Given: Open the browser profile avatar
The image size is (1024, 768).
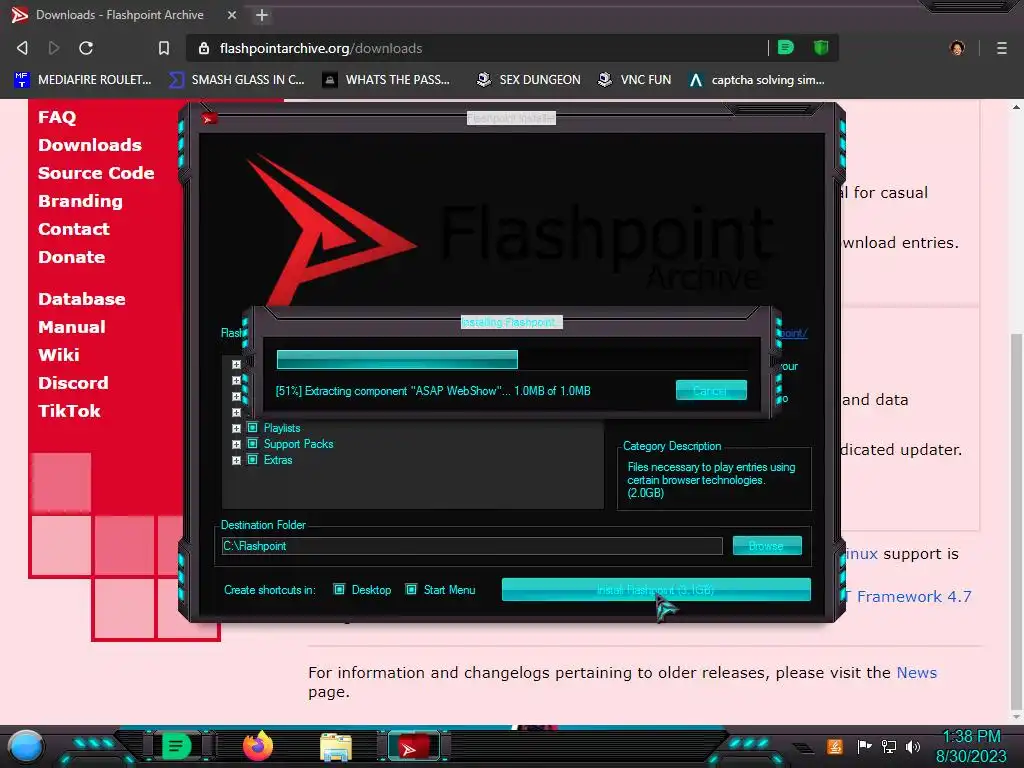Looking at the screenshot, I should coord(957,48).
